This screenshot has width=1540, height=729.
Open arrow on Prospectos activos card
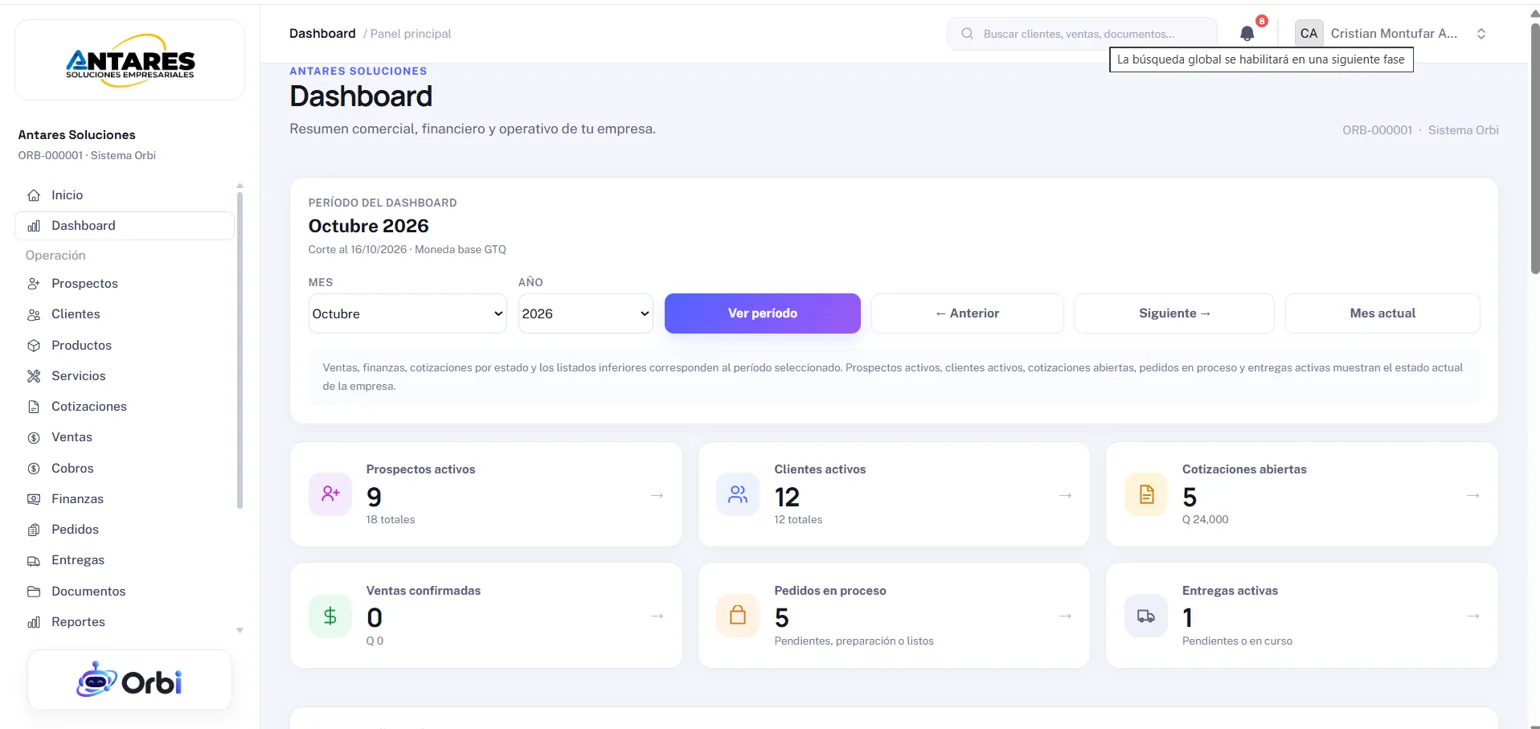[657, 495]
